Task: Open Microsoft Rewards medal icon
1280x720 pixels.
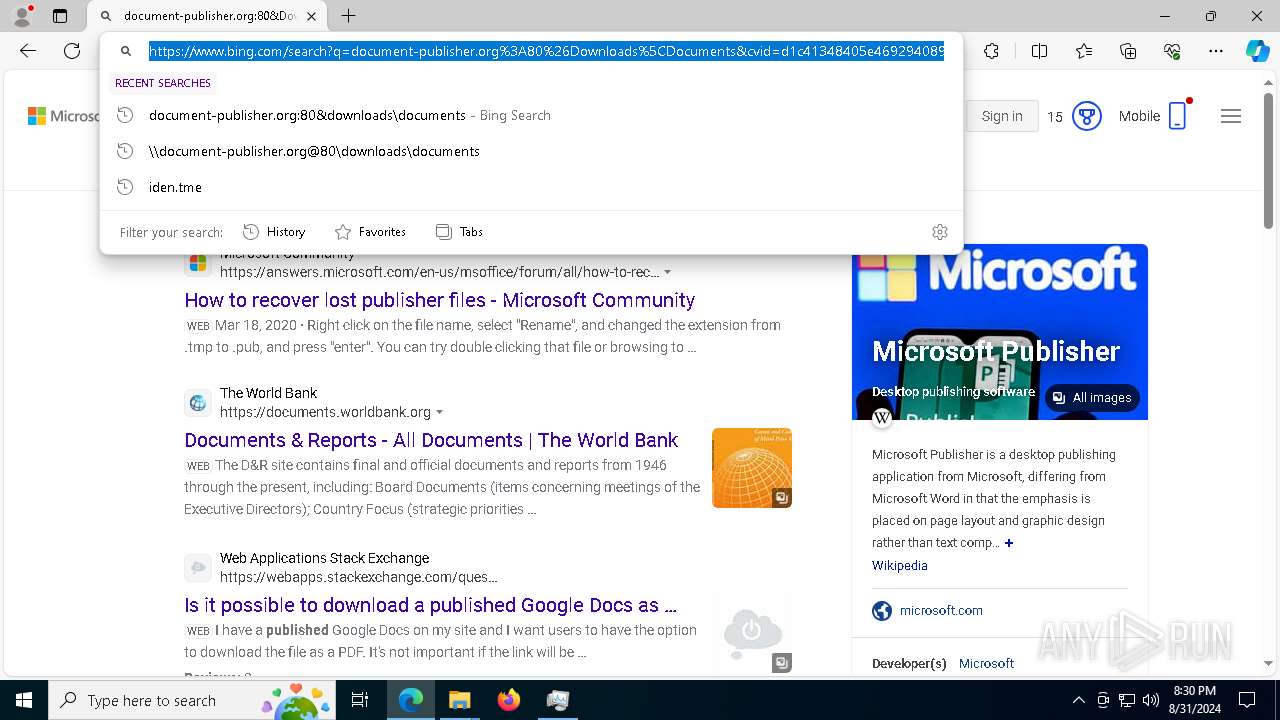Action: pos(1087,116)
